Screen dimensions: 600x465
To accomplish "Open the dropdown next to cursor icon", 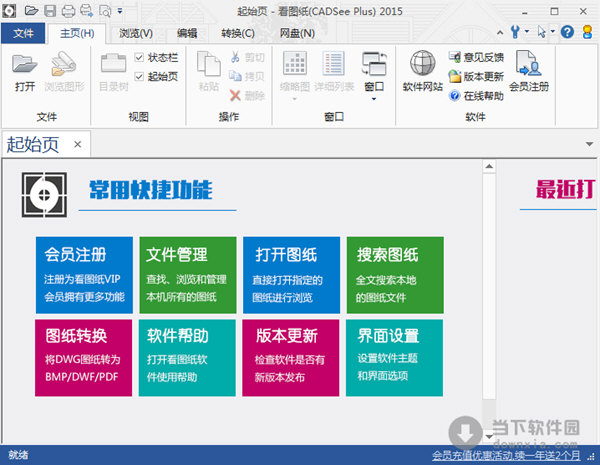I will pos(553,31).
